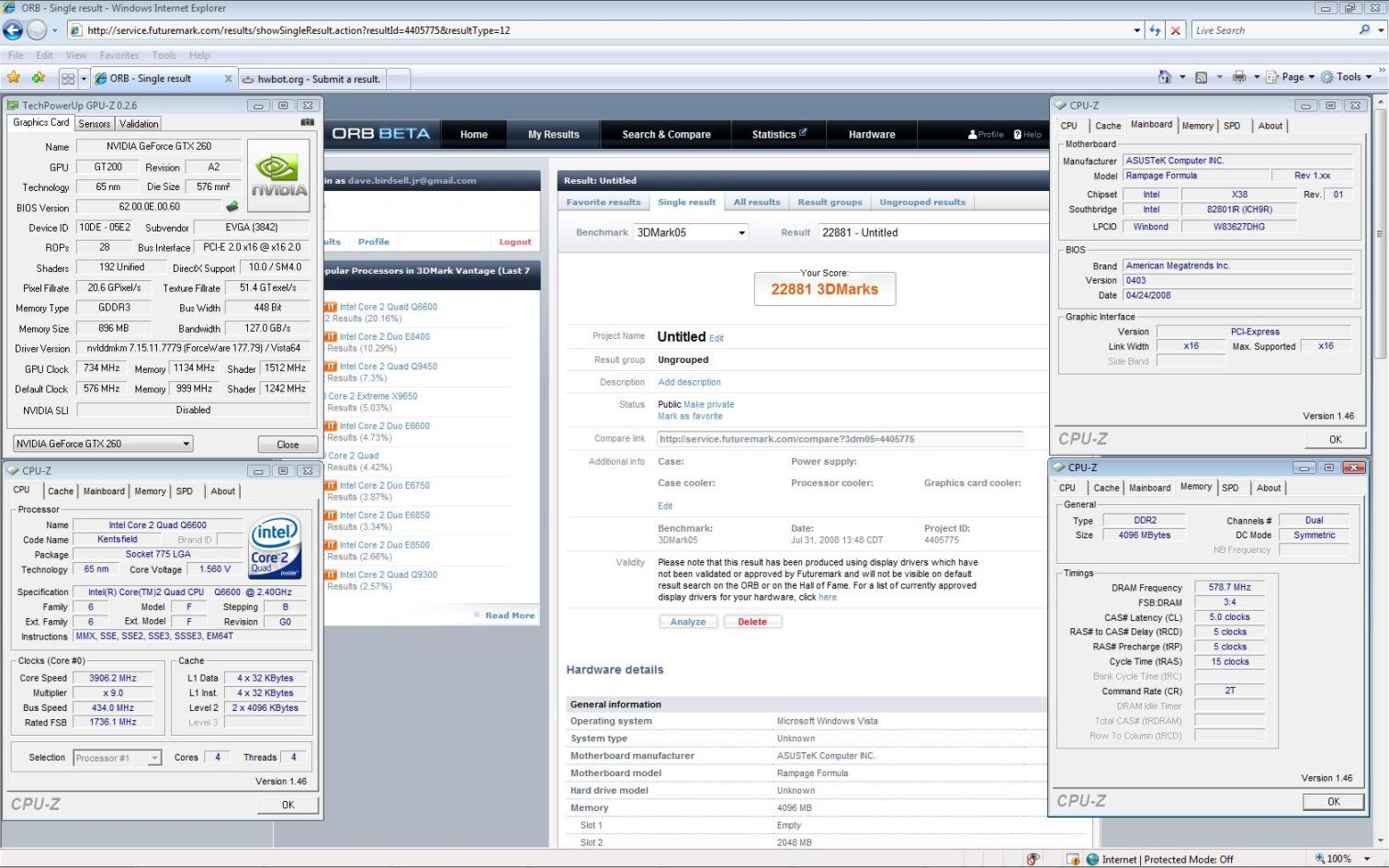
Task: Stop loading with the red X icon
Action: [x=1175, y=30]
